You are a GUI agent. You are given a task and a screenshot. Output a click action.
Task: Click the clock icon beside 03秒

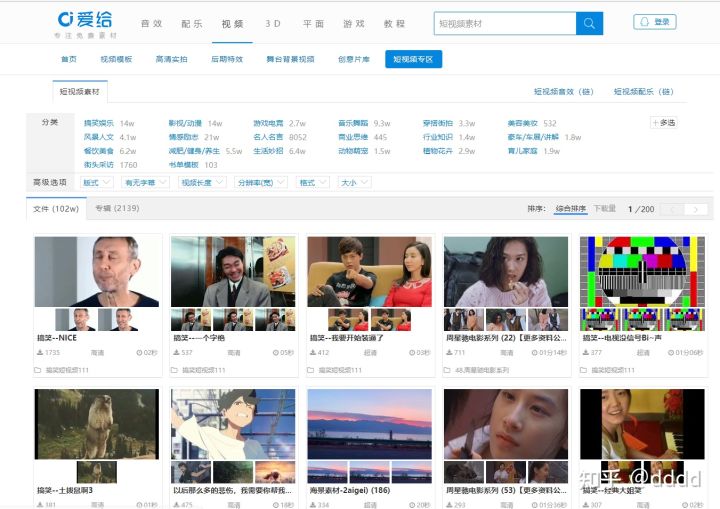point(412,353)
